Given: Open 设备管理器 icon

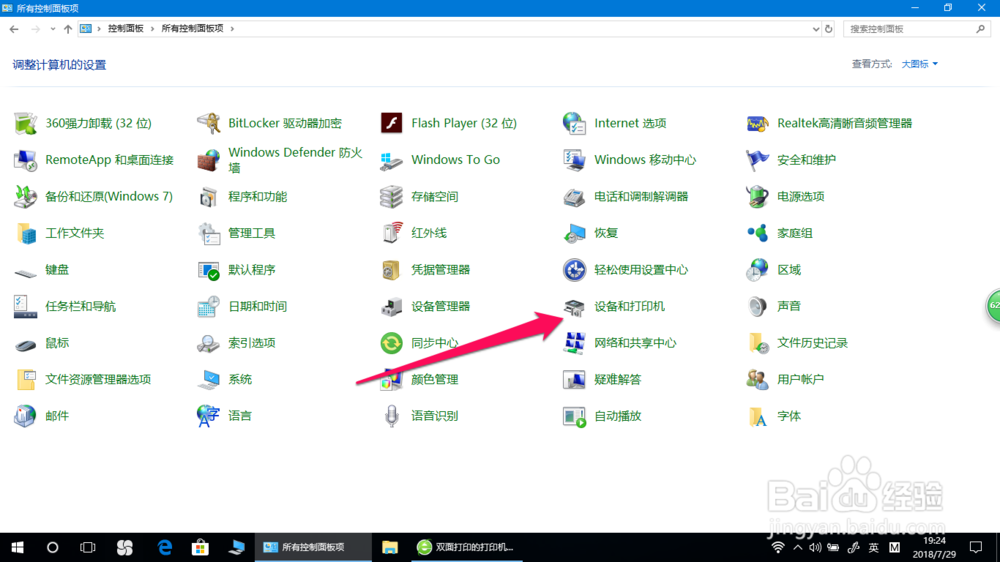Looking at the screenshot, I should (392, 307).
